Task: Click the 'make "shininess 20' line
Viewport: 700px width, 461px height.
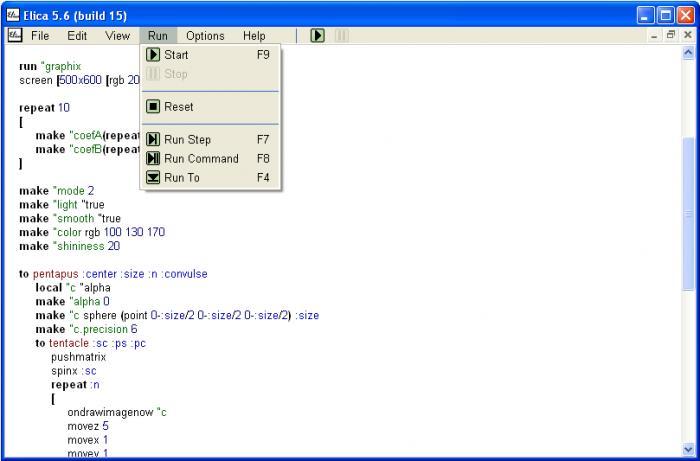Action: 69,246
